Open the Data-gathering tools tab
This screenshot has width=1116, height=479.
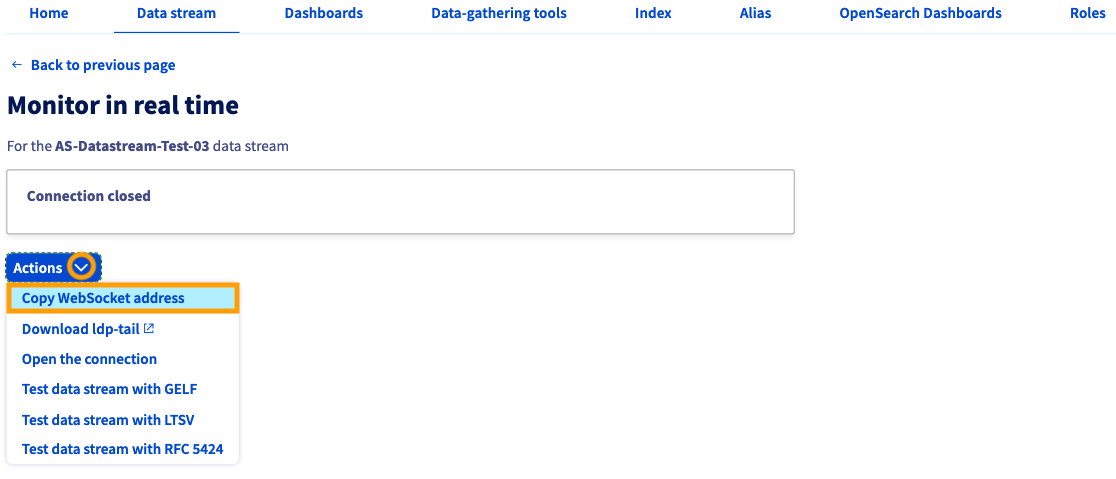(499, 14)
